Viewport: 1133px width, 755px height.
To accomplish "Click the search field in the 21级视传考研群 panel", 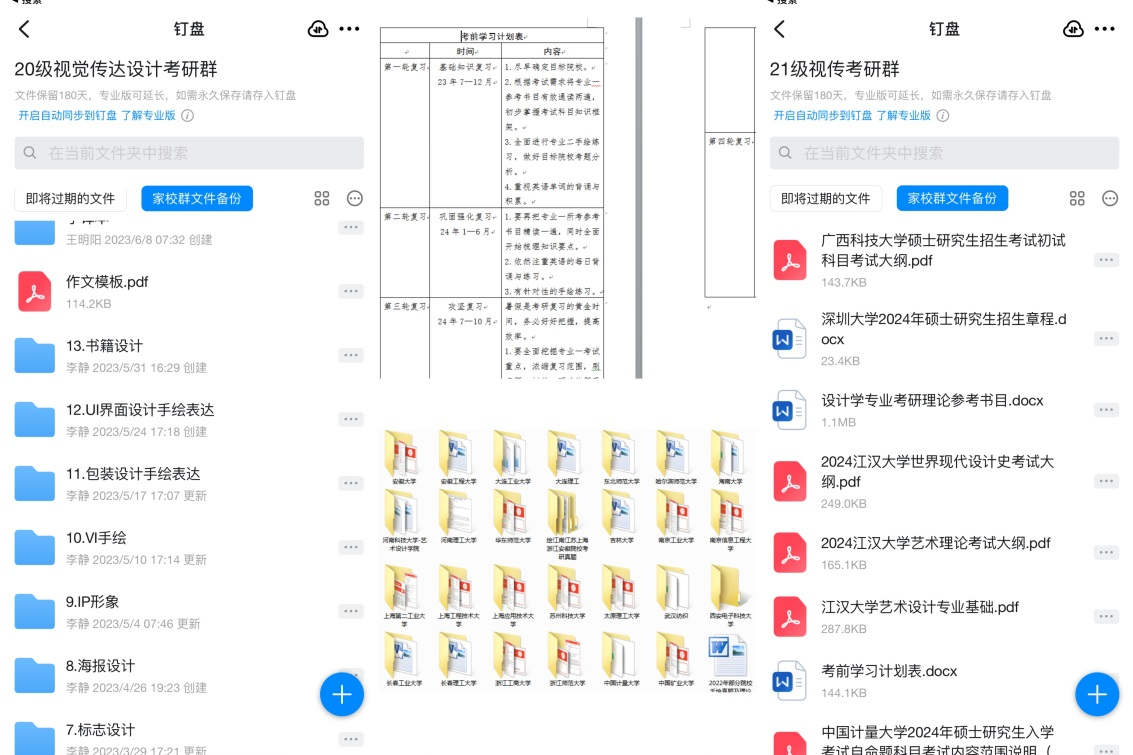I will tap(944, 153).
